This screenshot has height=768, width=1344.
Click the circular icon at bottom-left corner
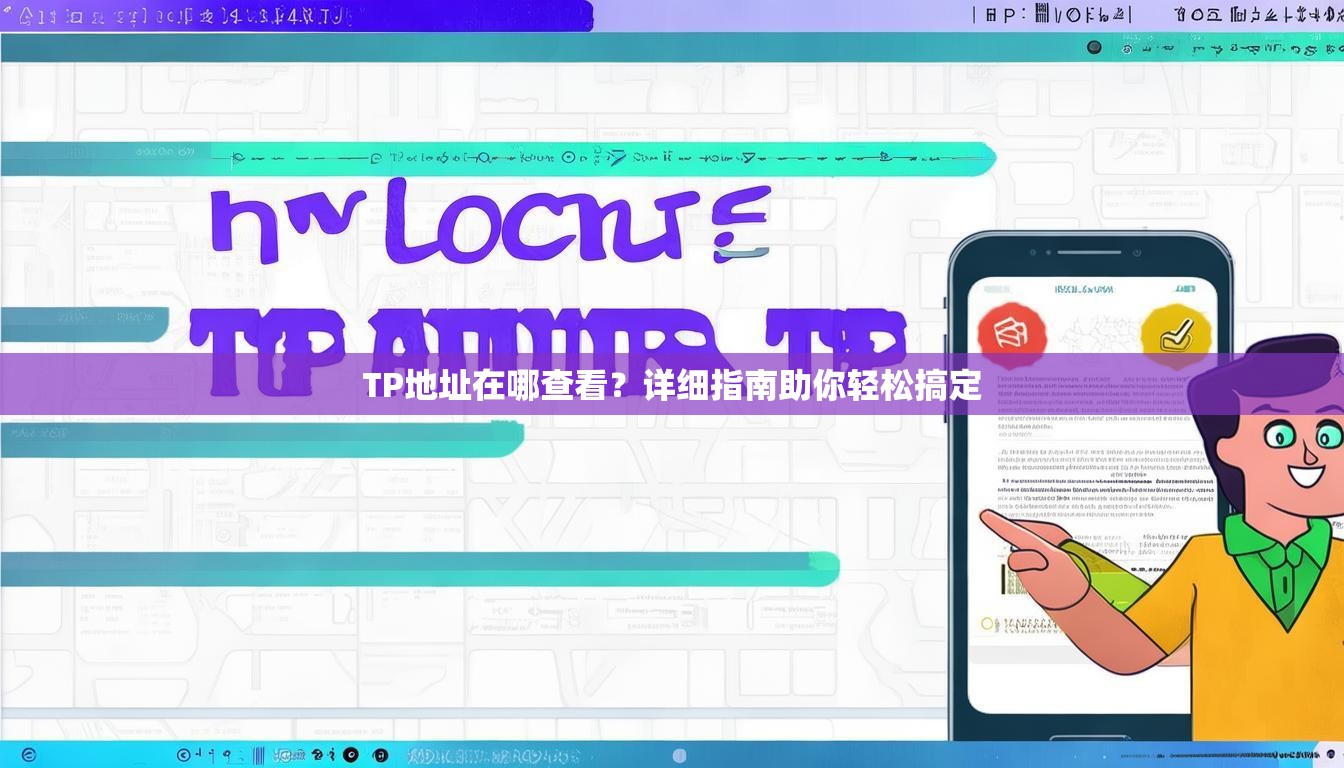28,755
